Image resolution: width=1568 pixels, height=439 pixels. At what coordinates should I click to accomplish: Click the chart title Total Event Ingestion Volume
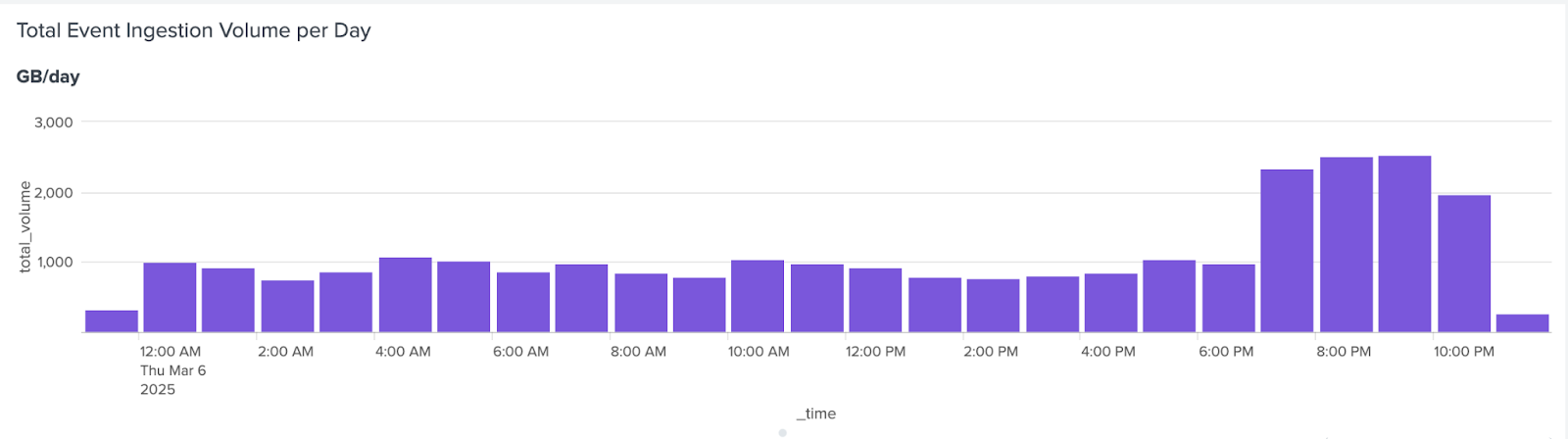point(193,30)
